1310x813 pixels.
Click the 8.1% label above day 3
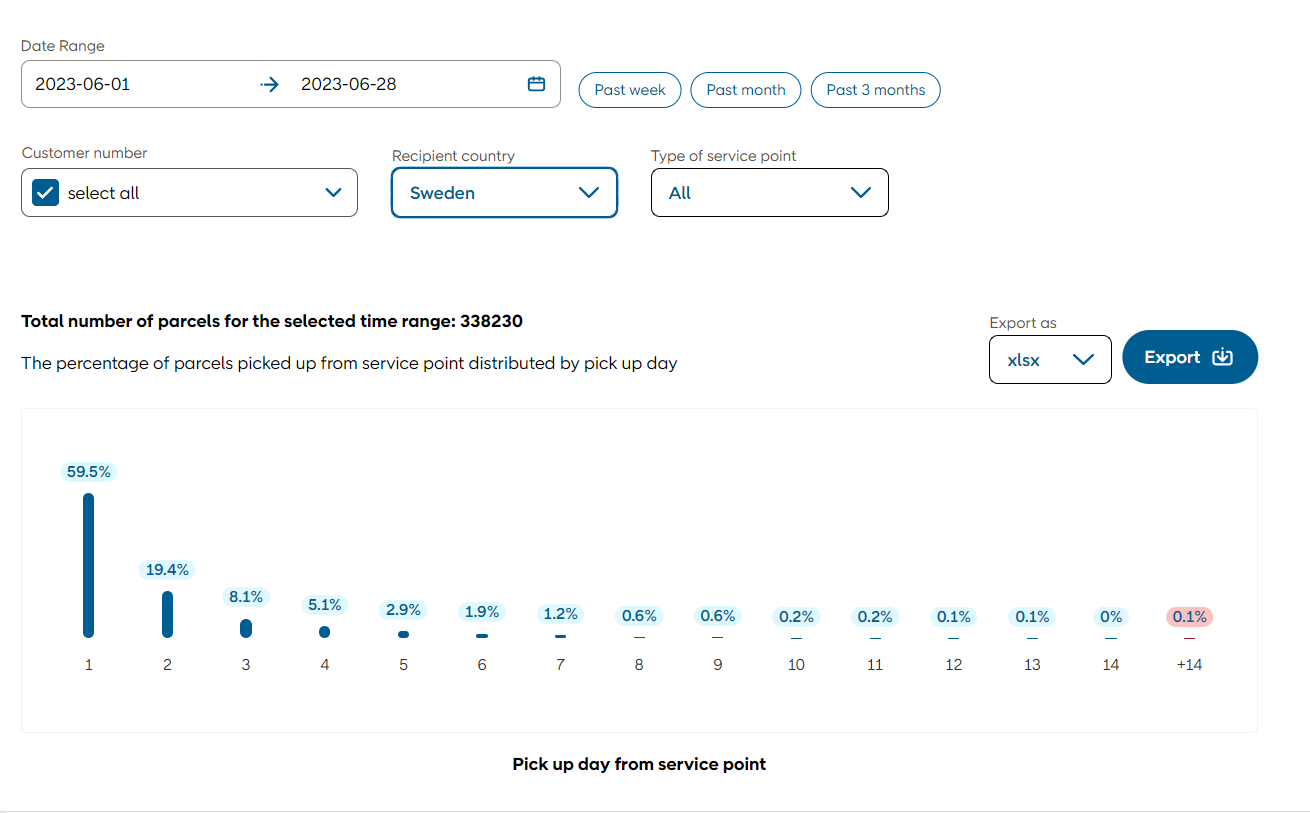(246, 597)
